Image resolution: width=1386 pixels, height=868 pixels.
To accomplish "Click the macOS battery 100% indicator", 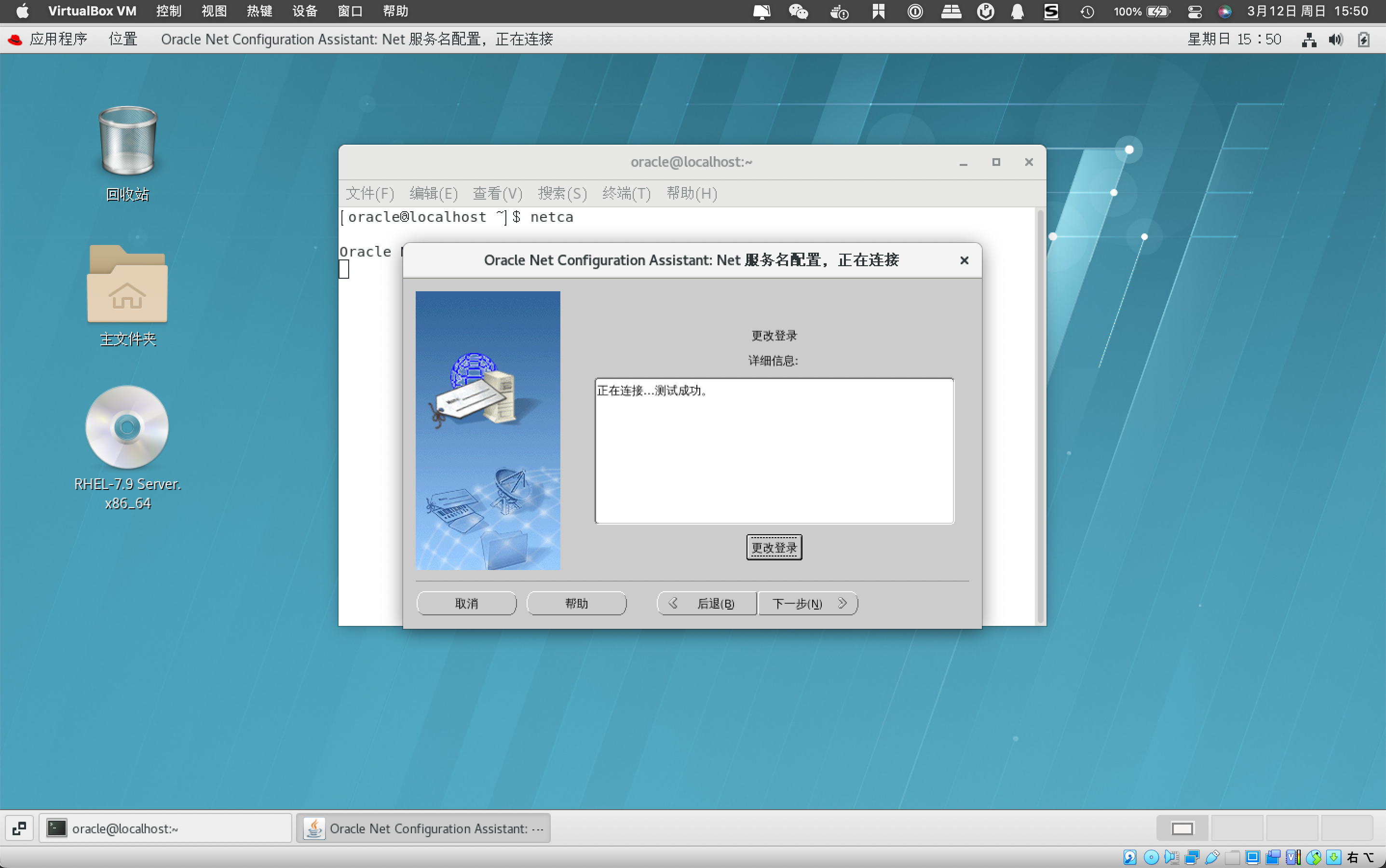I will (x=1141, y=12).
